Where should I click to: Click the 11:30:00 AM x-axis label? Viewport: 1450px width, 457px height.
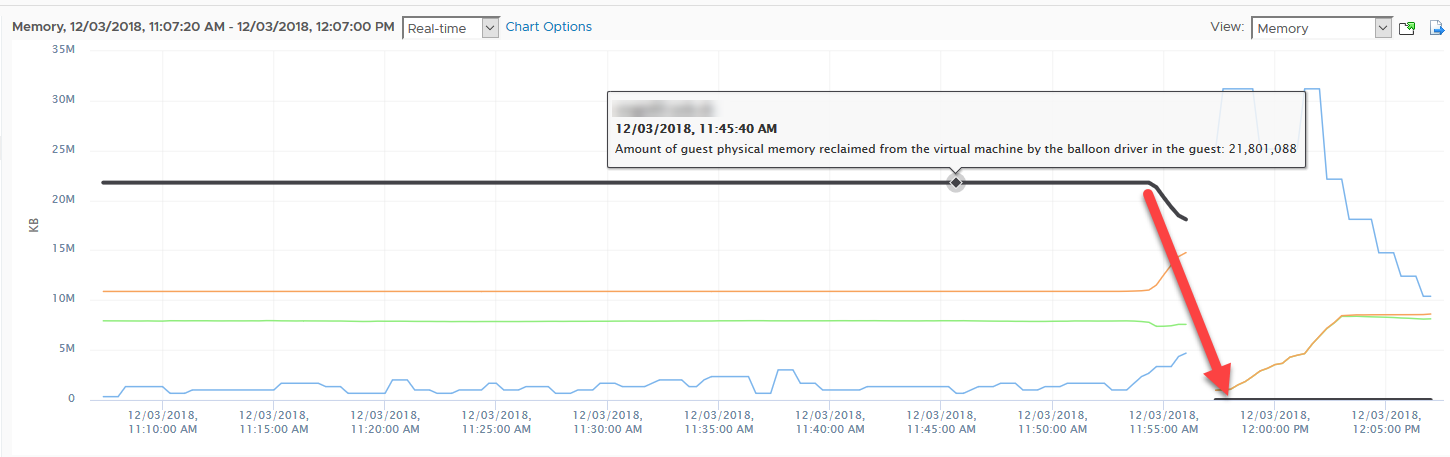610,421
